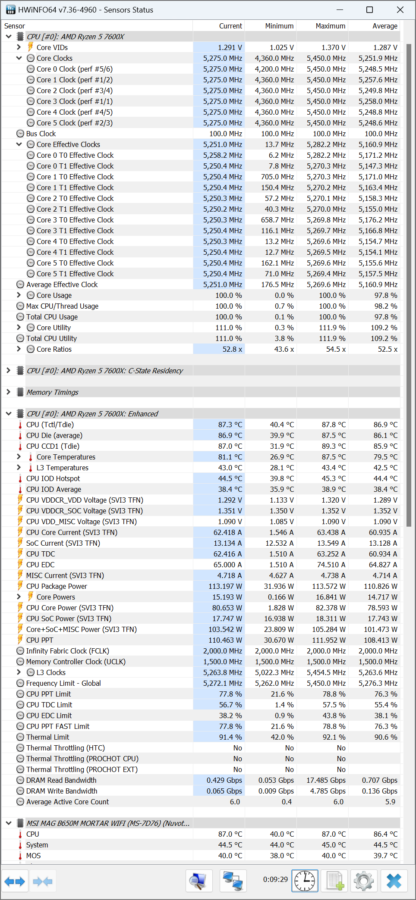The height and width of the screenshot is (900, 416).
Task: Collapse the MSI MAG B650M MORTAR section
Action: (8, 823)
